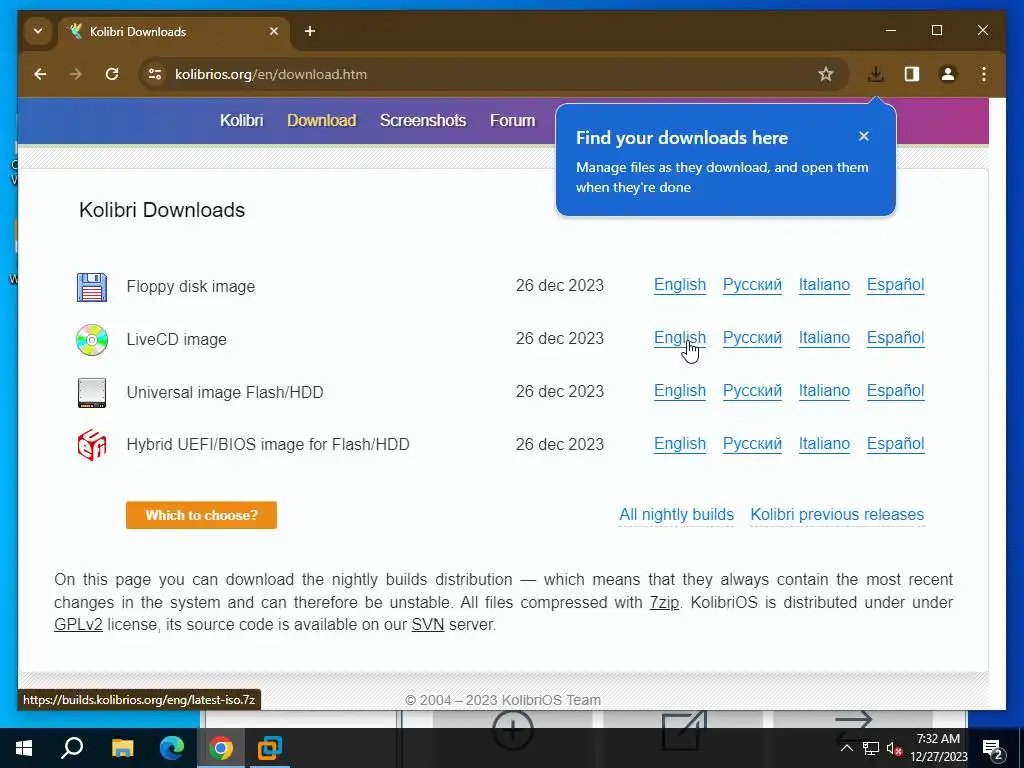Download Hybrid UEFI/BIOS image in Español
This screenshot has height=768, width=1024.
tap(895, 443)
